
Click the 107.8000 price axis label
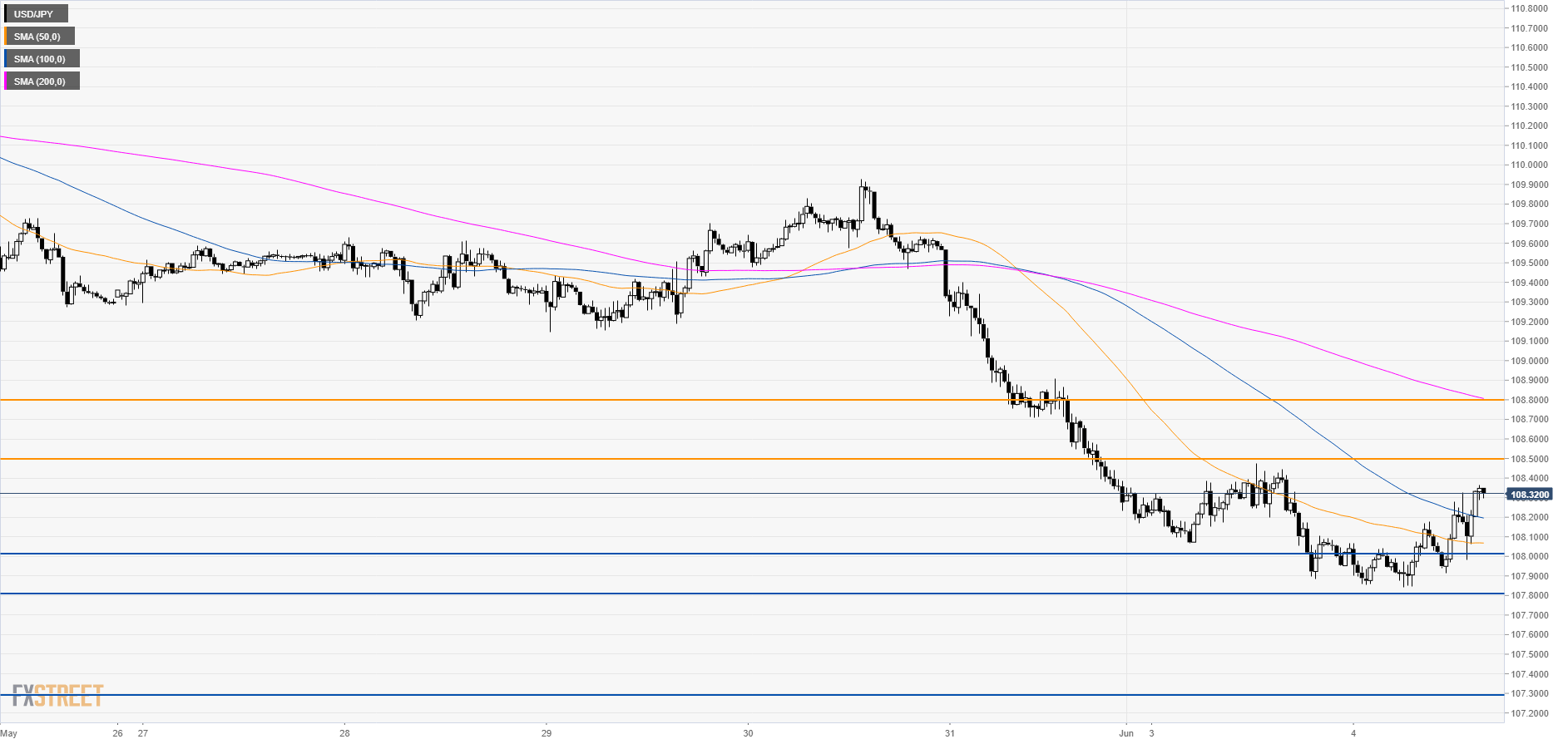pos(1529,595)
